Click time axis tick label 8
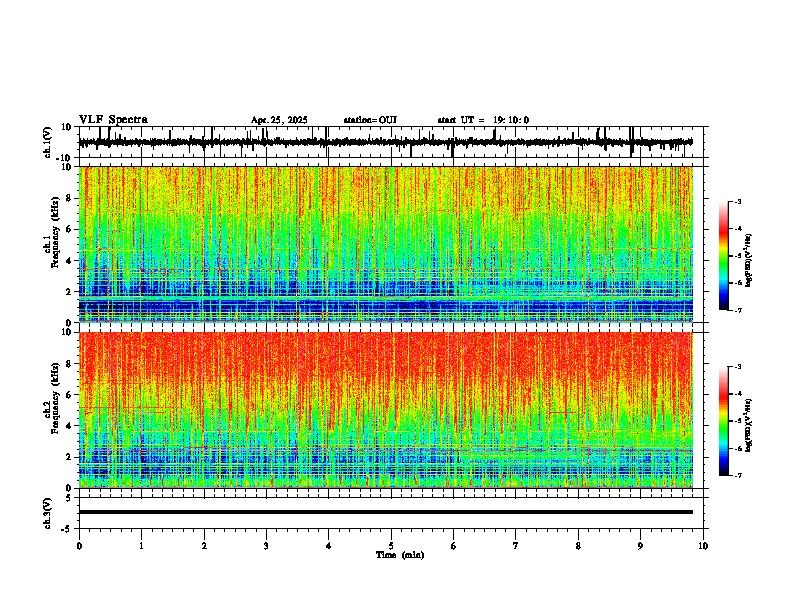This screenshot has height=612, width=792. [x=578, y=546]
